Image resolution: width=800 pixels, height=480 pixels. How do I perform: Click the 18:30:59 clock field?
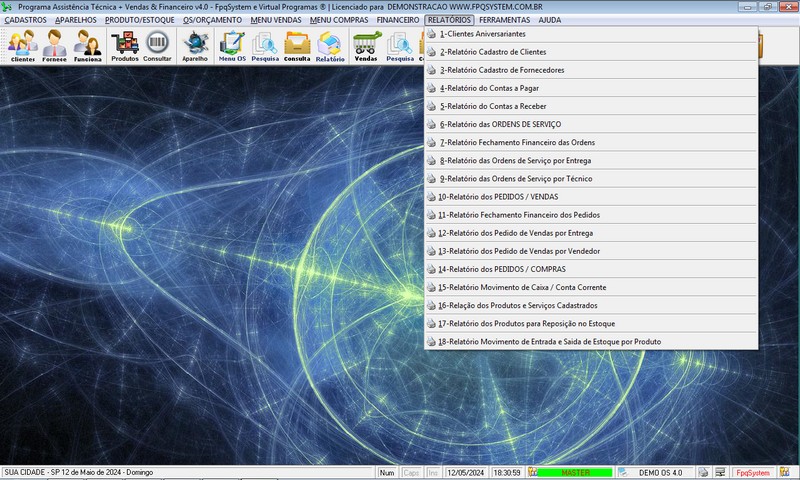coord(507,473)
